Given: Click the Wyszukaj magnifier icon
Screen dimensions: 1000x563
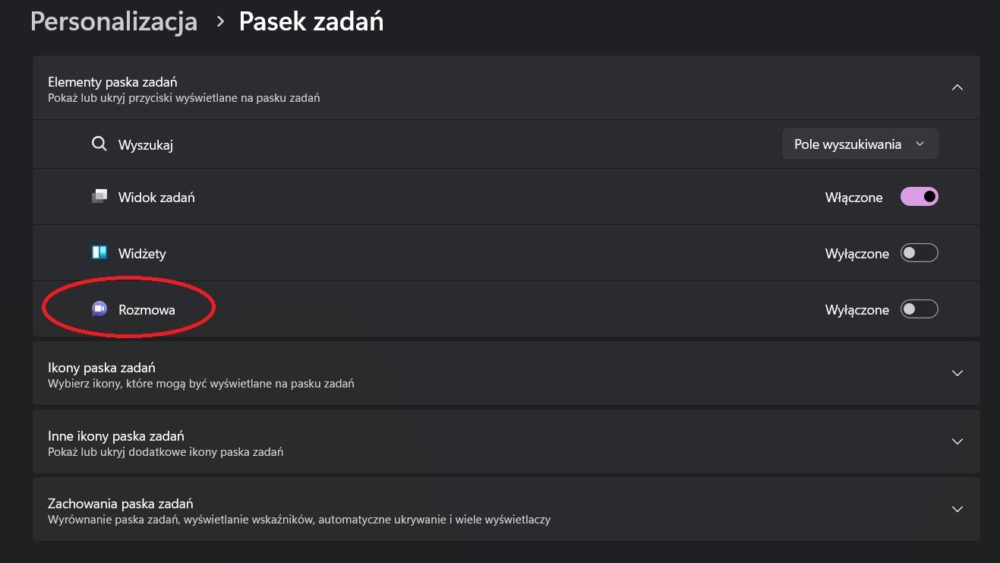Looking at the screenshot, I should pos(99,143).
